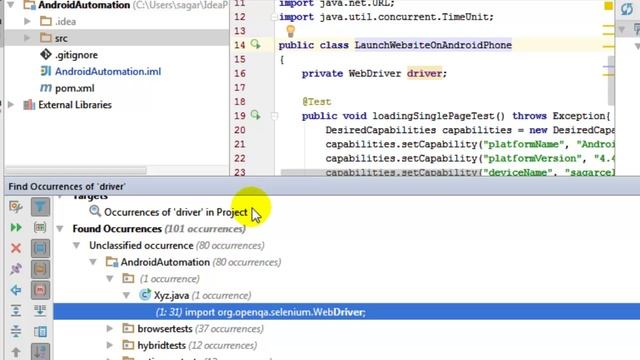Expand the browsertests package node

coord(110,329)
